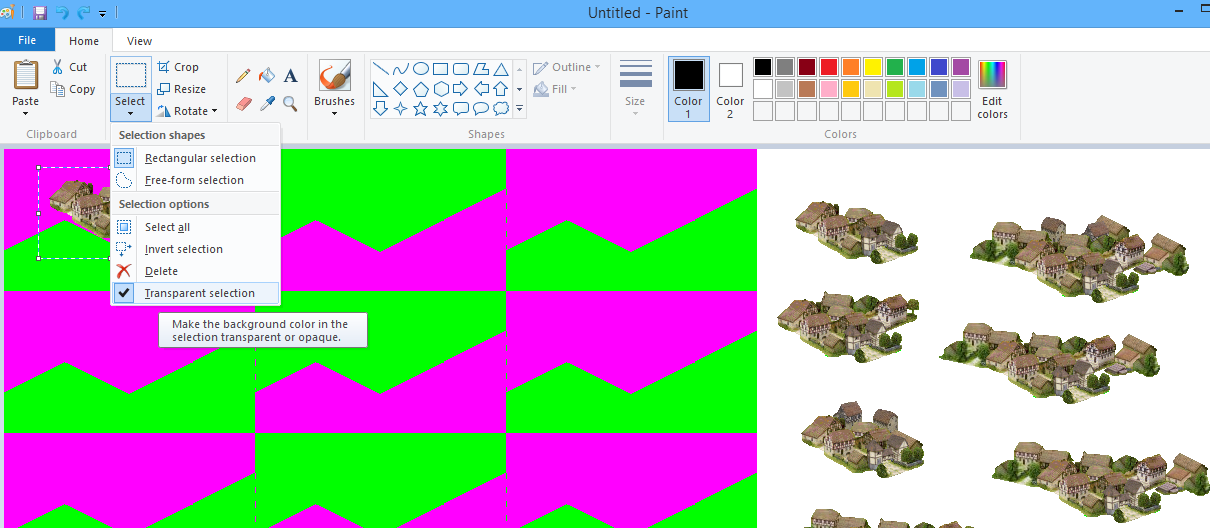Open the File tab
The width and height of the screenshot is (1210, 528).
27,40
